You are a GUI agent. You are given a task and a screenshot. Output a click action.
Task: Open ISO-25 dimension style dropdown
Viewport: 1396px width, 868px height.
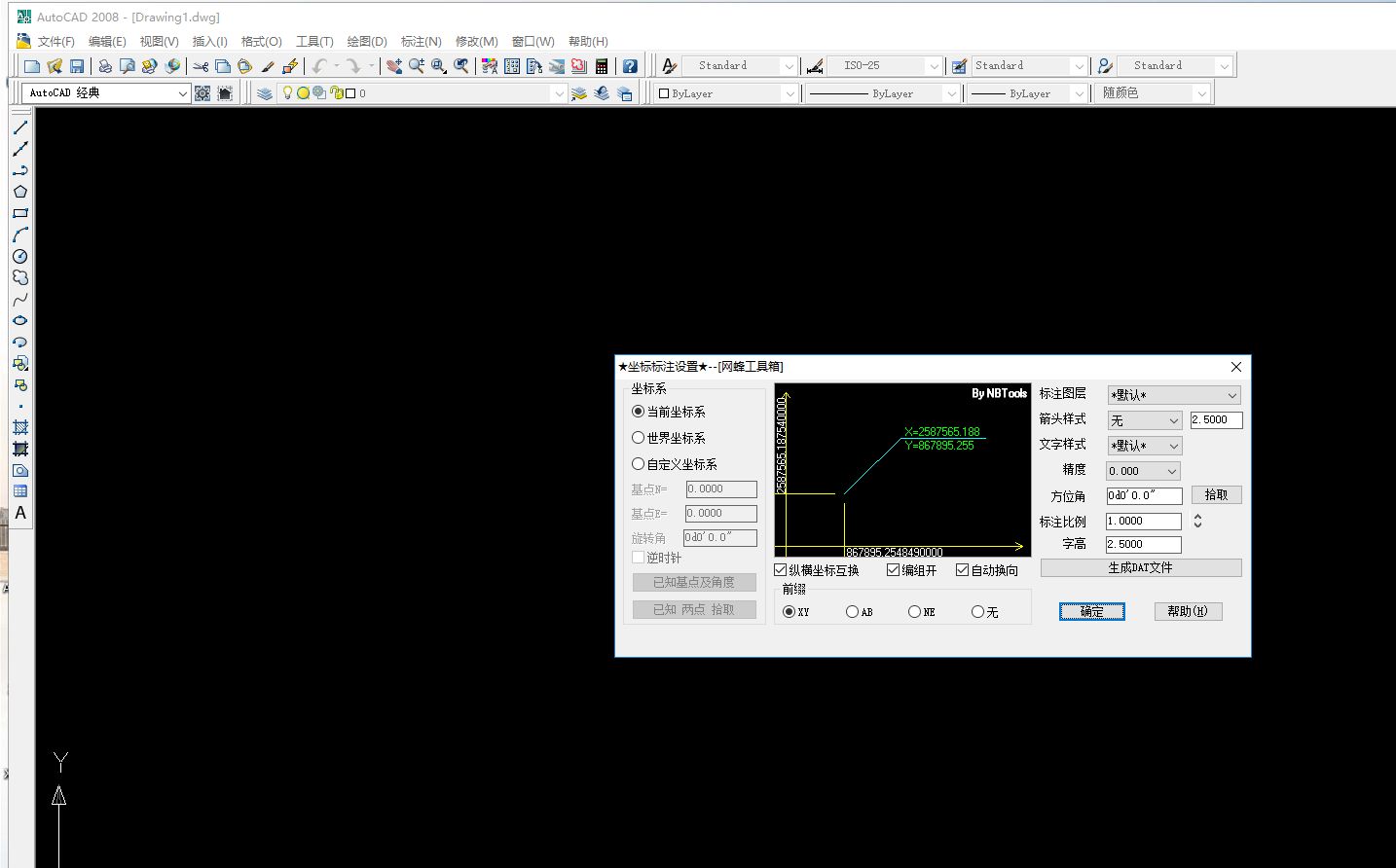click(x=886, y=66)
